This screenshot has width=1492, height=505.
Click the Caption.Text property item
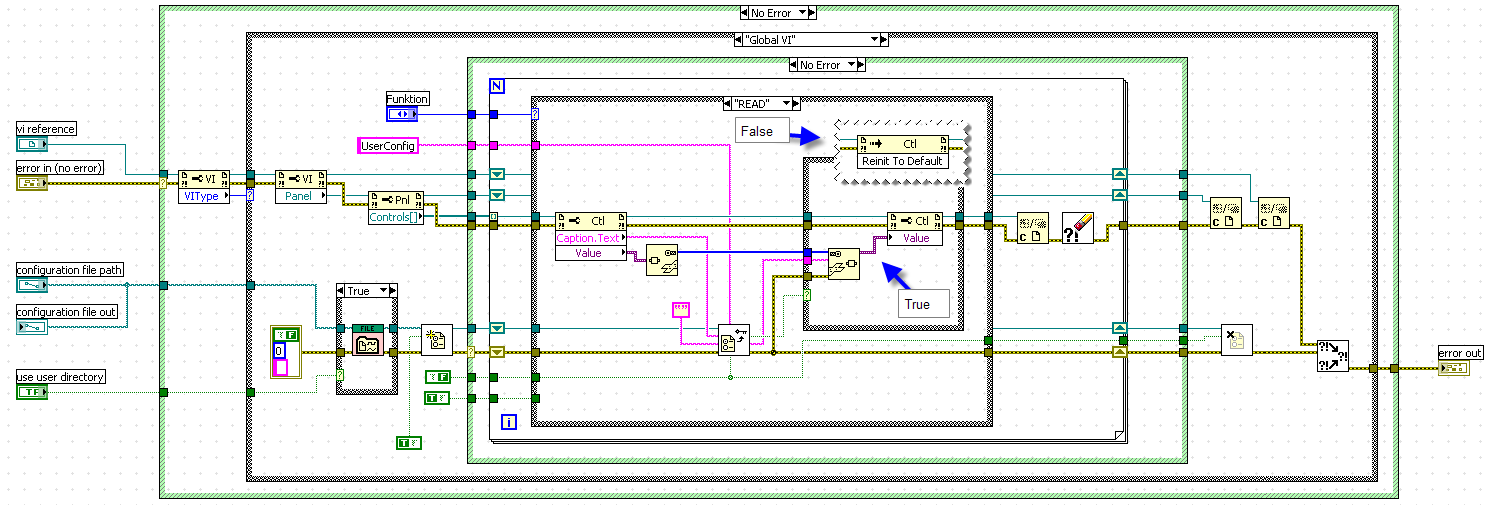tap(591, 238)
